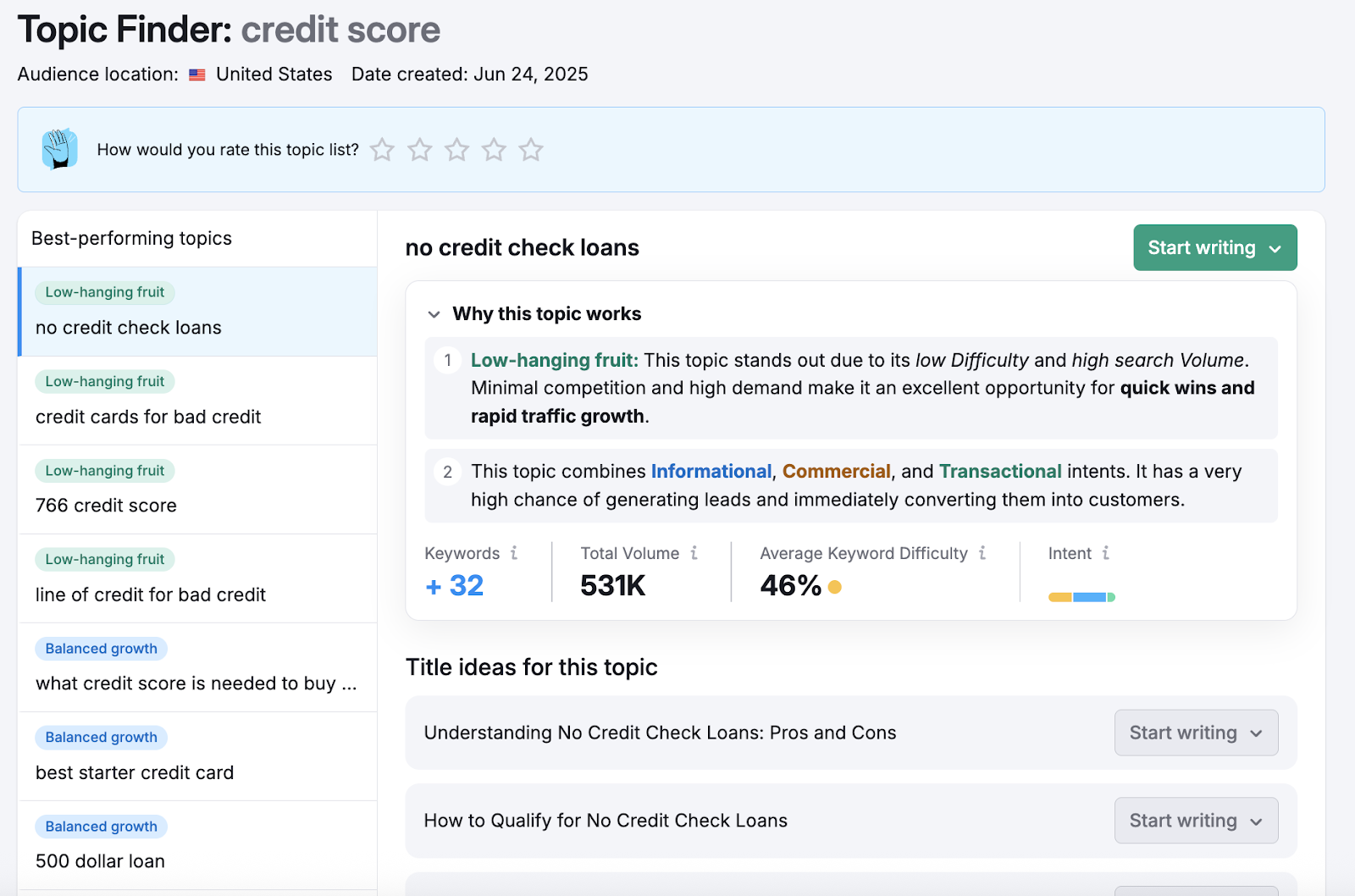Viewport: 1355px width, 896px height.
Task: Rate the topic list three stars
Action: [x=457, y=150]
